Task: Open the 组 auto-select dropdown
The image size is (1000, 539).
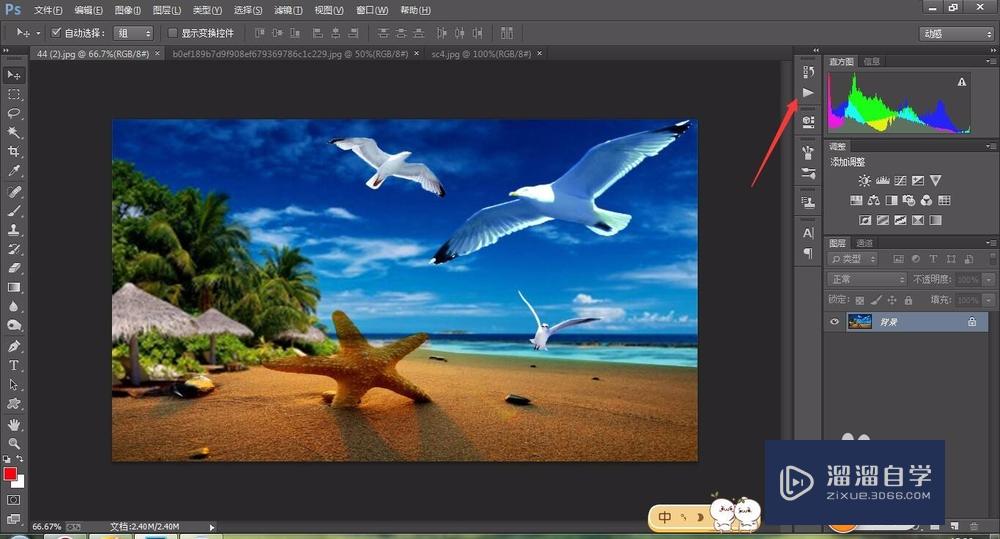Action: (x=133, y=33)
